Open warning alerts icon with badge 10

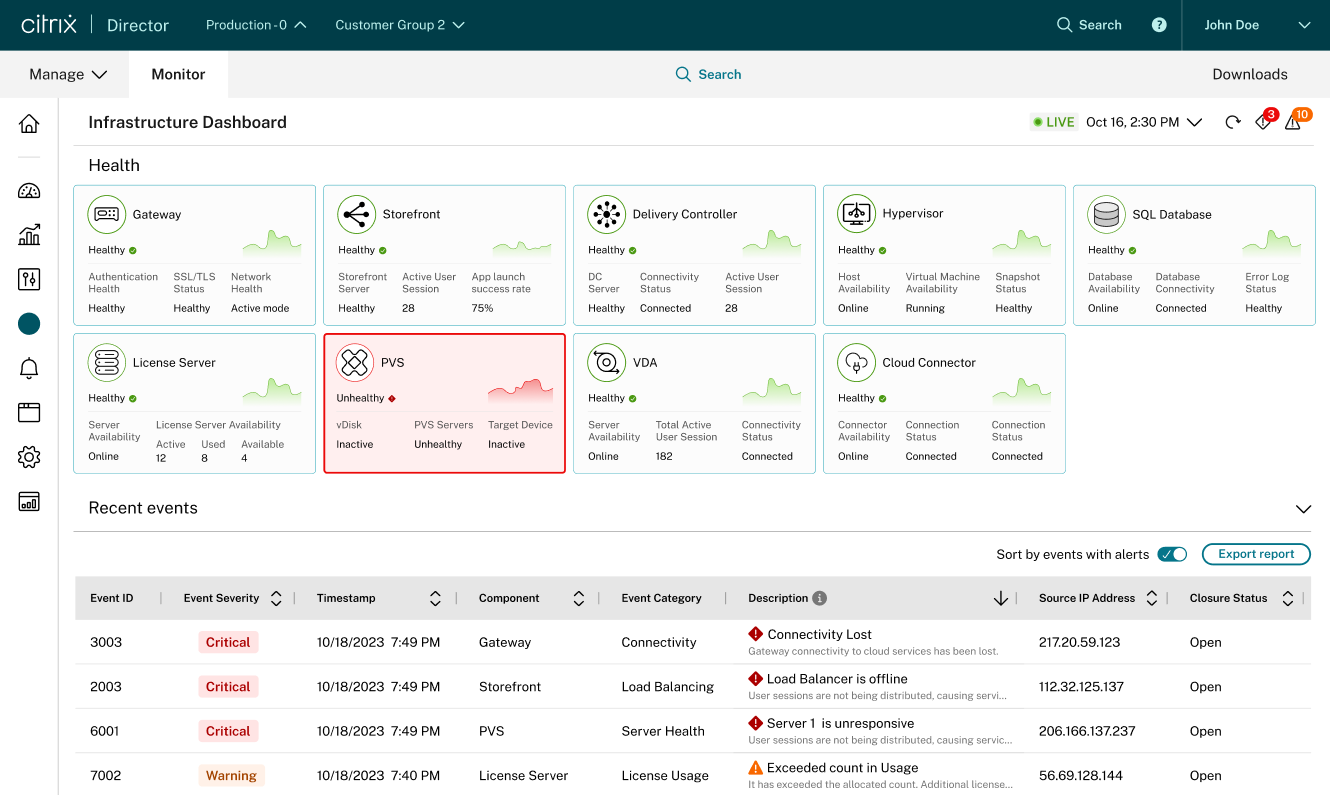1294,123
